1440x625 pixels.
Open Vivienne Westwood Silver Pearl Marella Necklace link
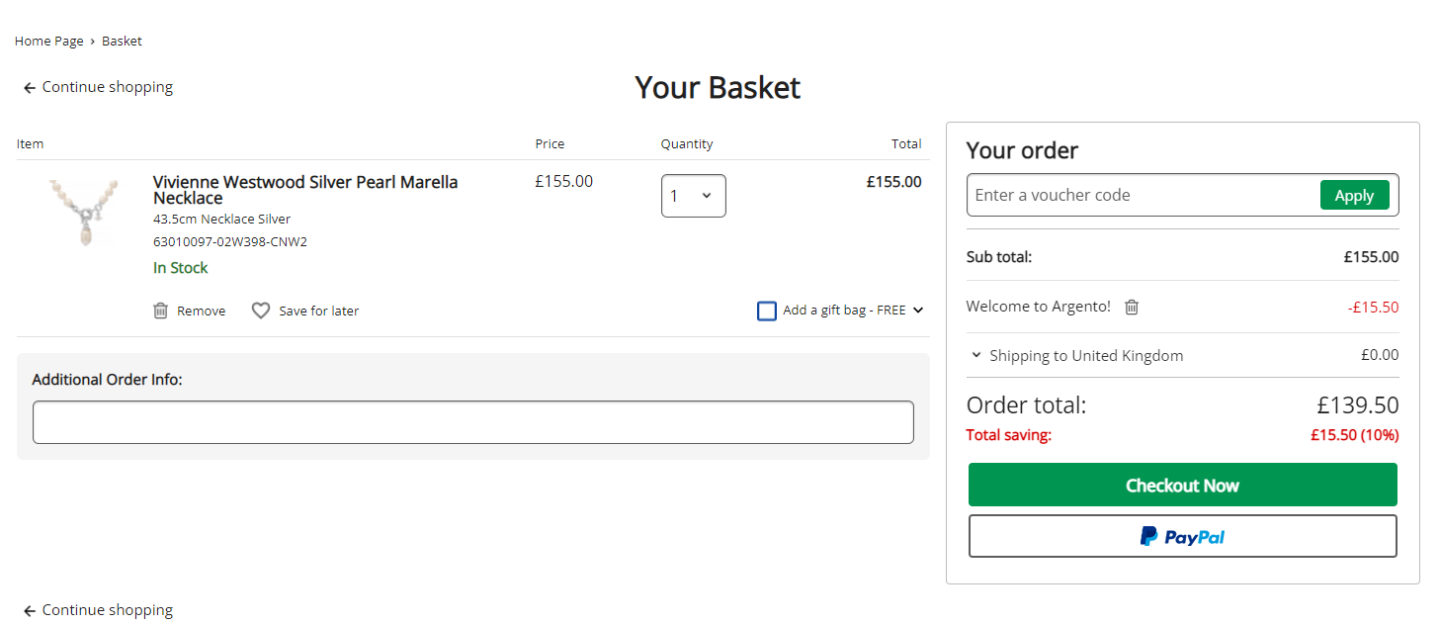coord(305,190)
